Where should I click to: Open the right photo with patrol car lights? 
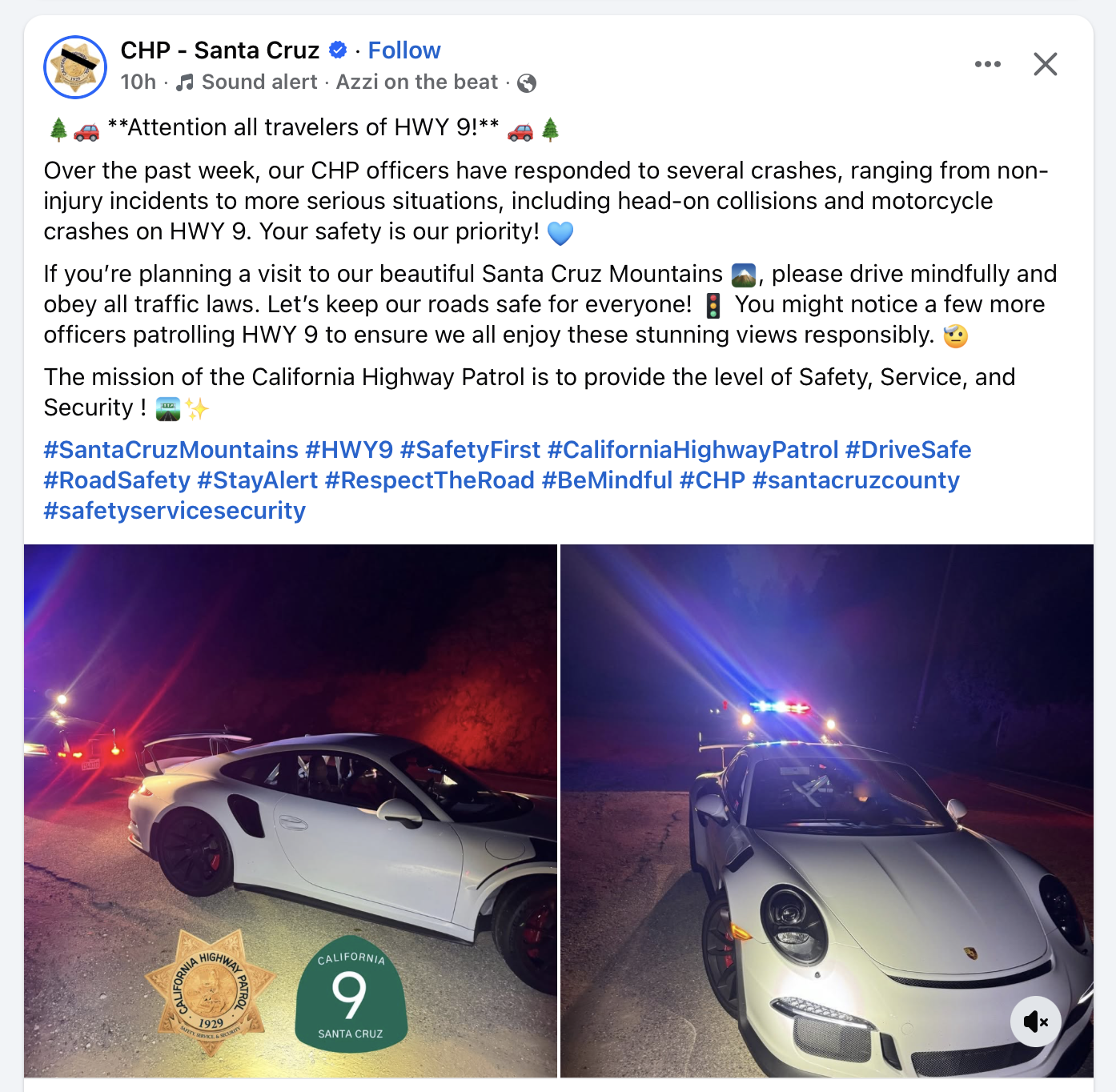[827, 811]
